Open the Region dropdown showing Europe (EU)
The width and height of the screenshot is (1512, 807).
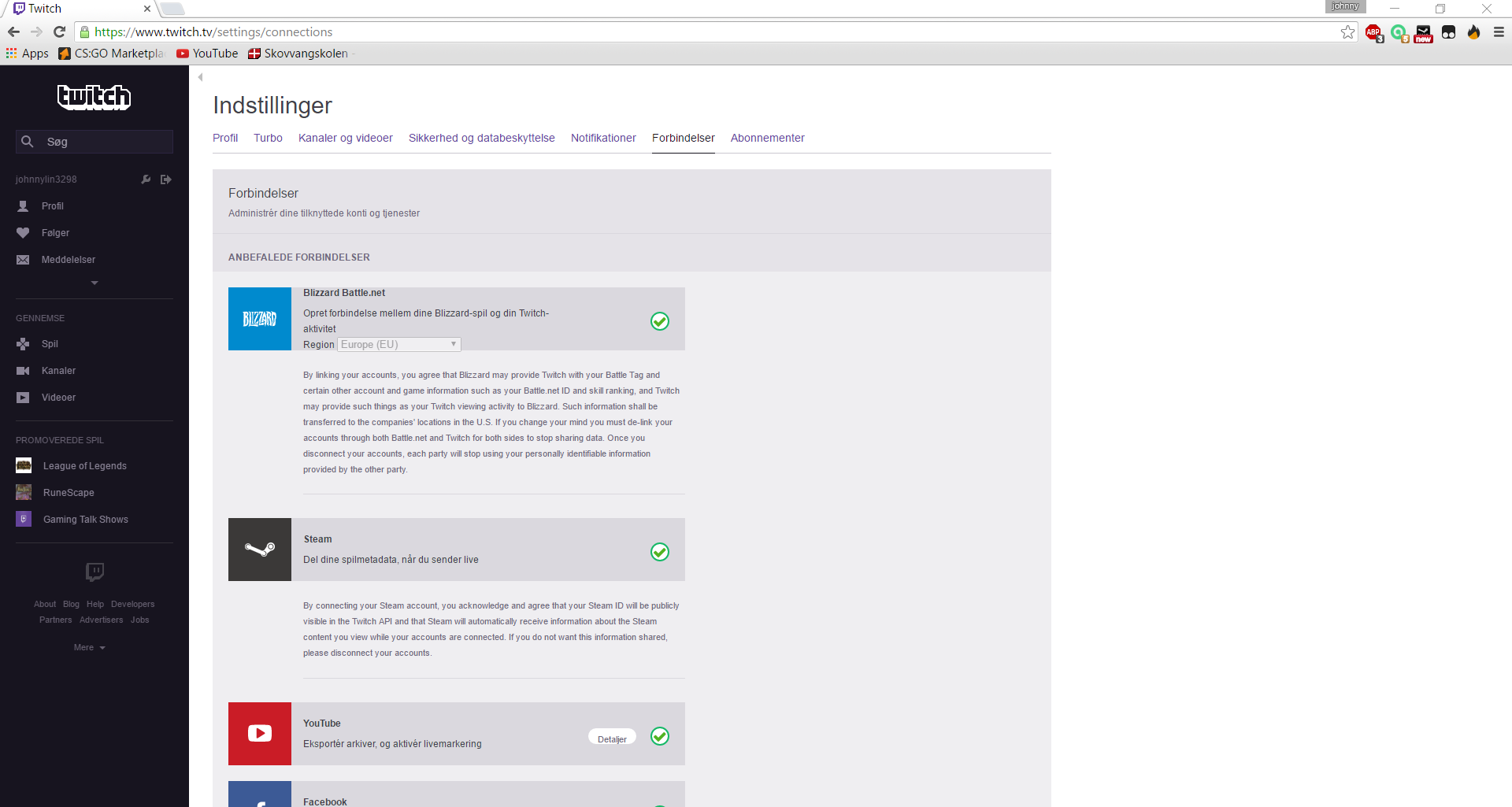(x=399, y=345)
